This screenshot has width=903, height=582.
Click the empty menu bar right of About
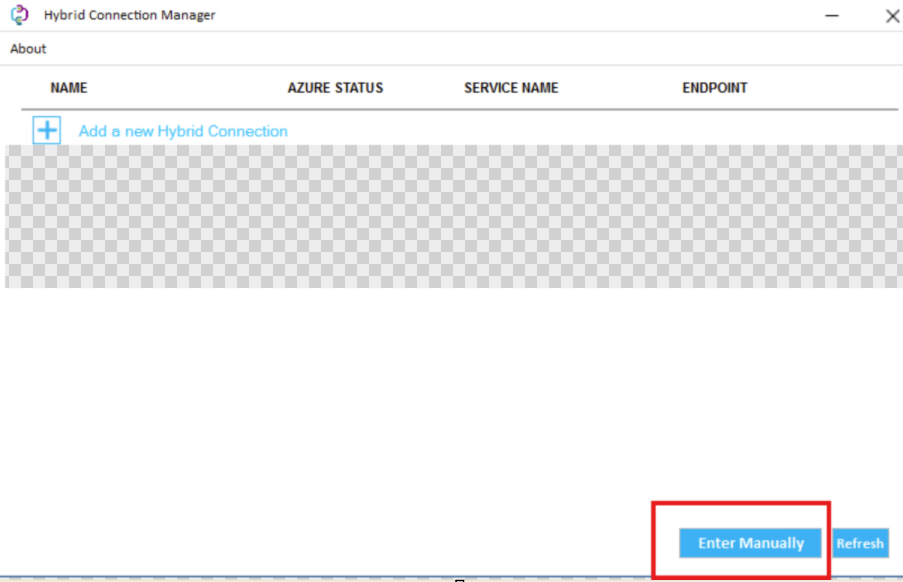point(450,48)
